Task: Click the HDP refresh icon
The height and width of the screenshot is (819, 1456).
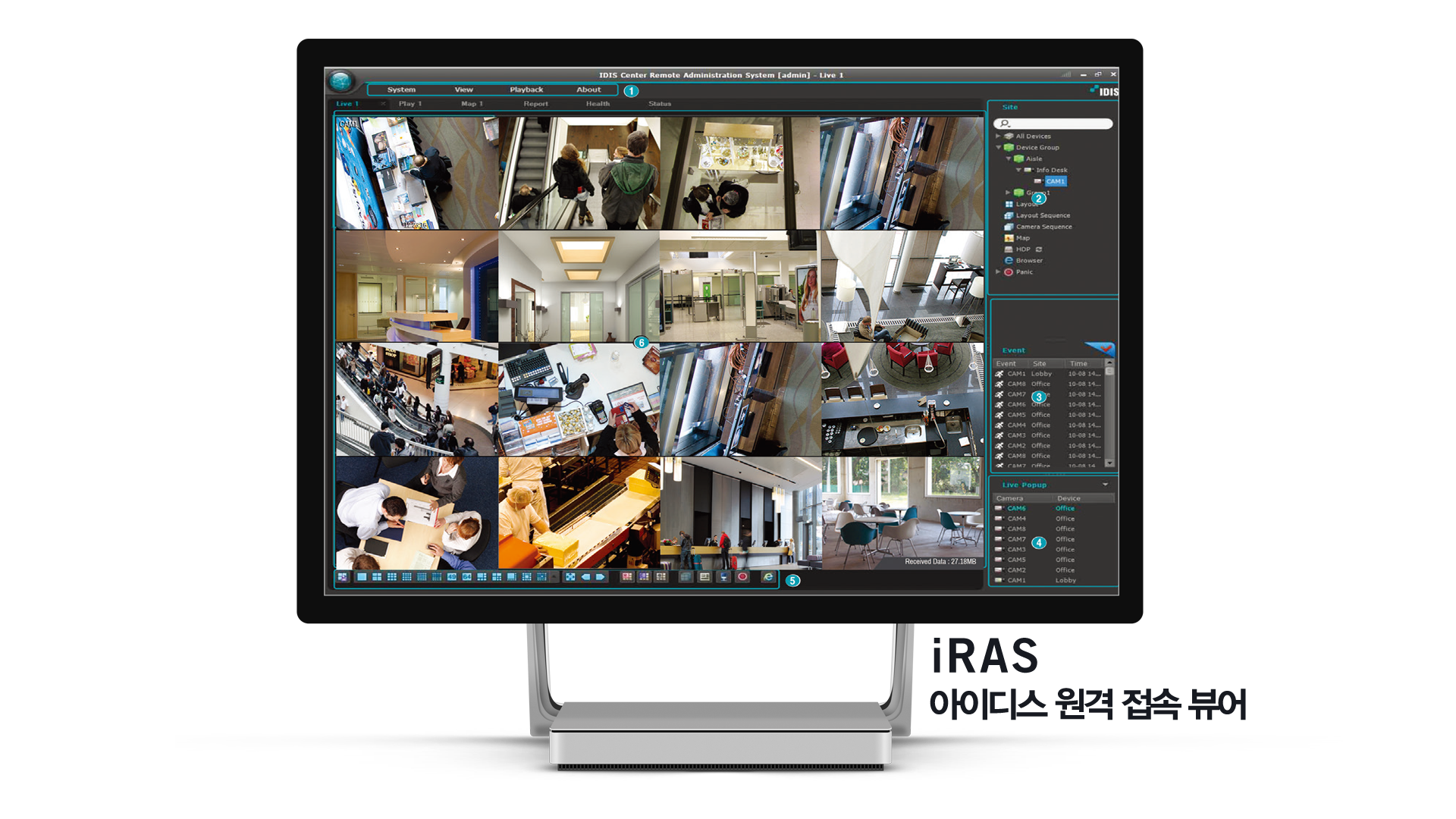Action: tap(1039, 249)
